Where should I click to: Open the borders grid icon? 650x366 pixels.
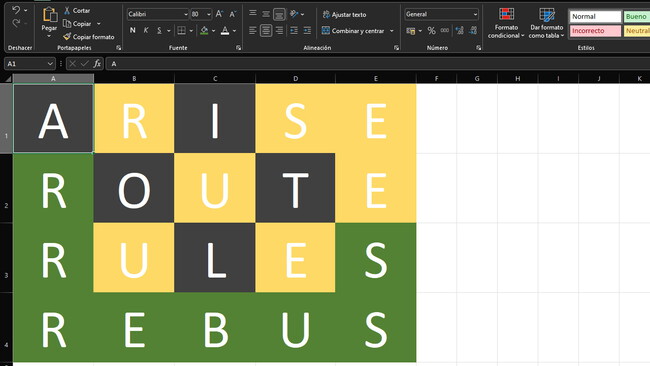tap(182, 30)
